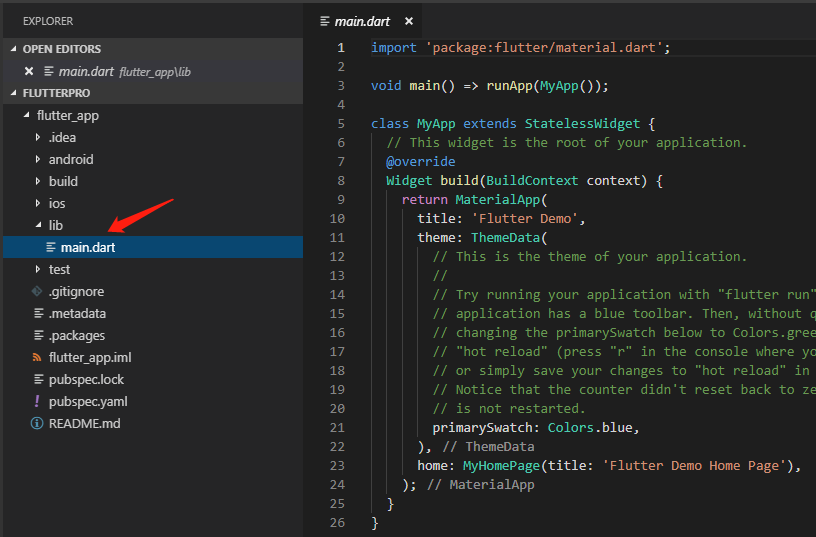The image size is (816, 537).
Task: Collapse the FLUTTERPRO section
Action: (x=14, y=93)
